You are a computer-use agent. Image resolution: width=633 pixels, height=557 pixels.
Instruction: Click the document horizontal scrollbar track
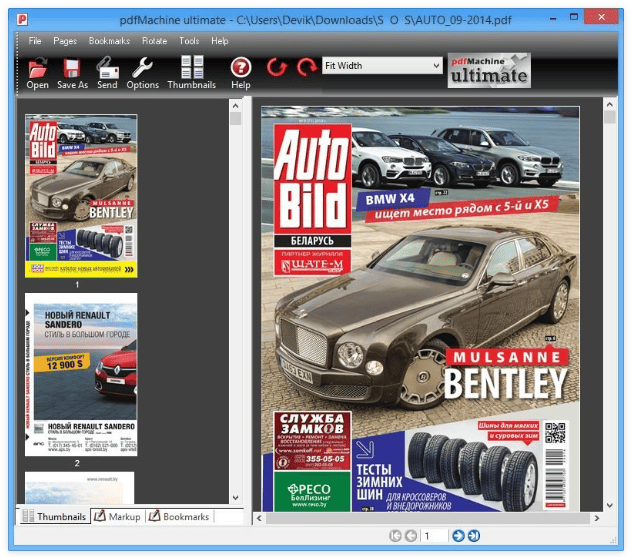point(428,518)
